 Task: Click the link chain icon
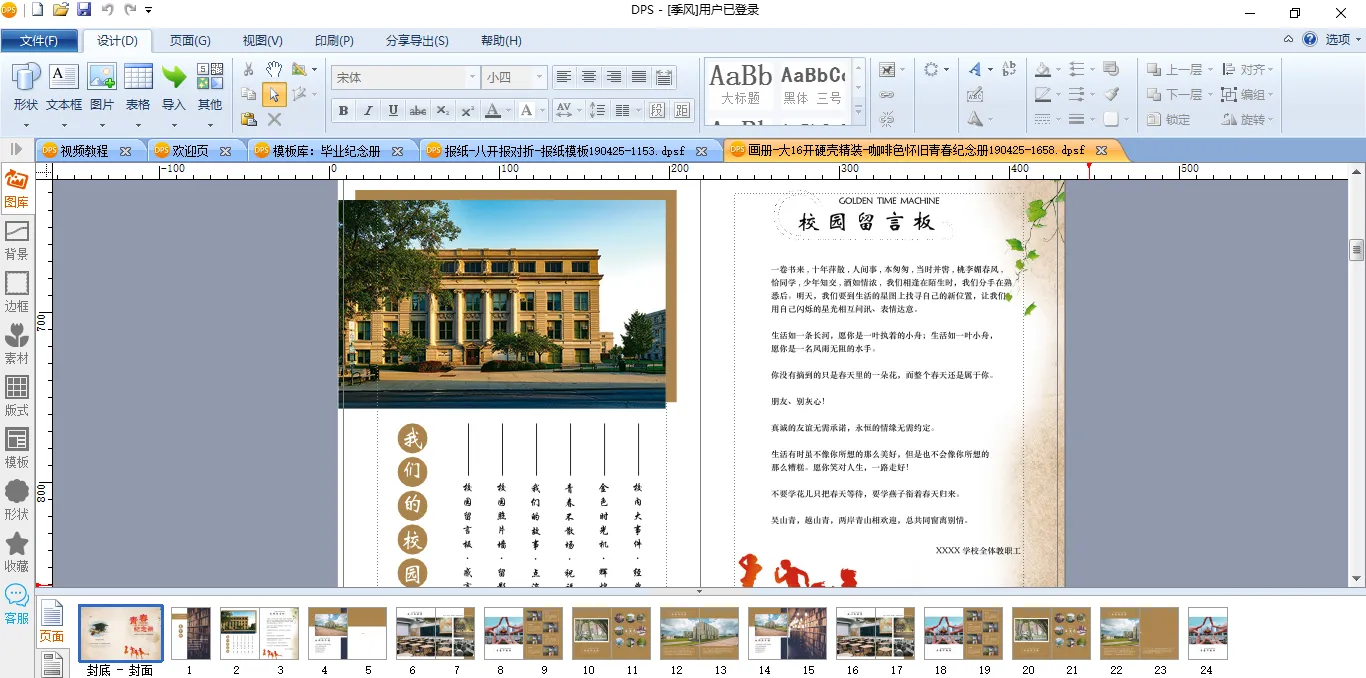[x=887, y=95]
